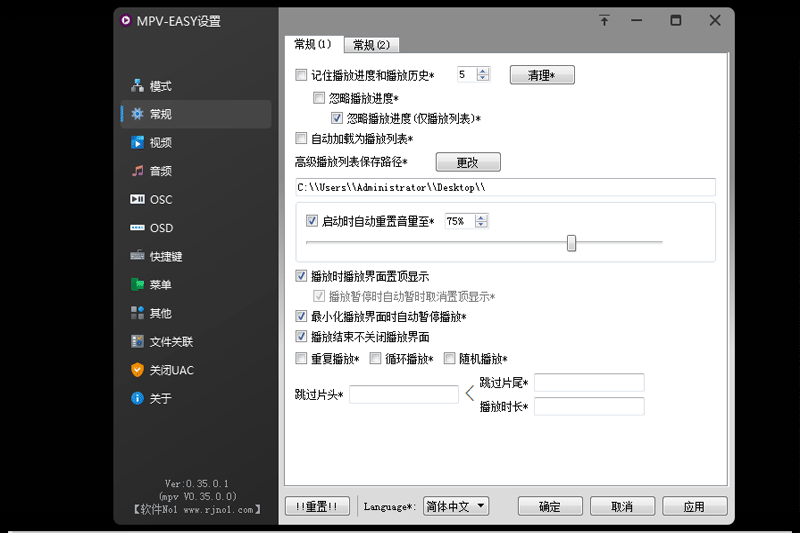Toggle 最小化播放界面时自动暂停播放 checkbox
800x533 pixels.
pyautogui.click(x=301, y=316)
